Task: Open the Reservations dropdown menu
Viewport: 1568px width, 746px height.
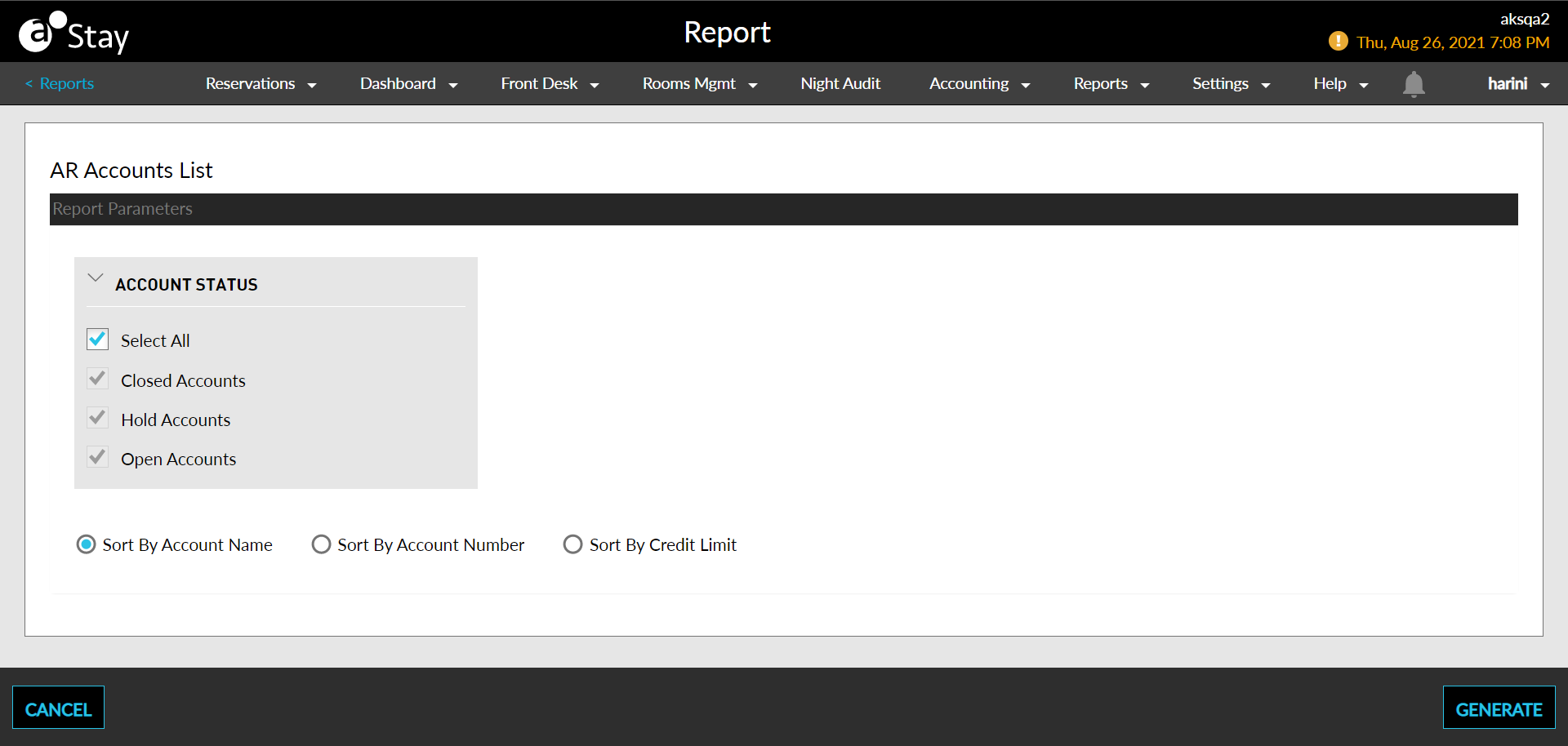Action: pos(261,84)
